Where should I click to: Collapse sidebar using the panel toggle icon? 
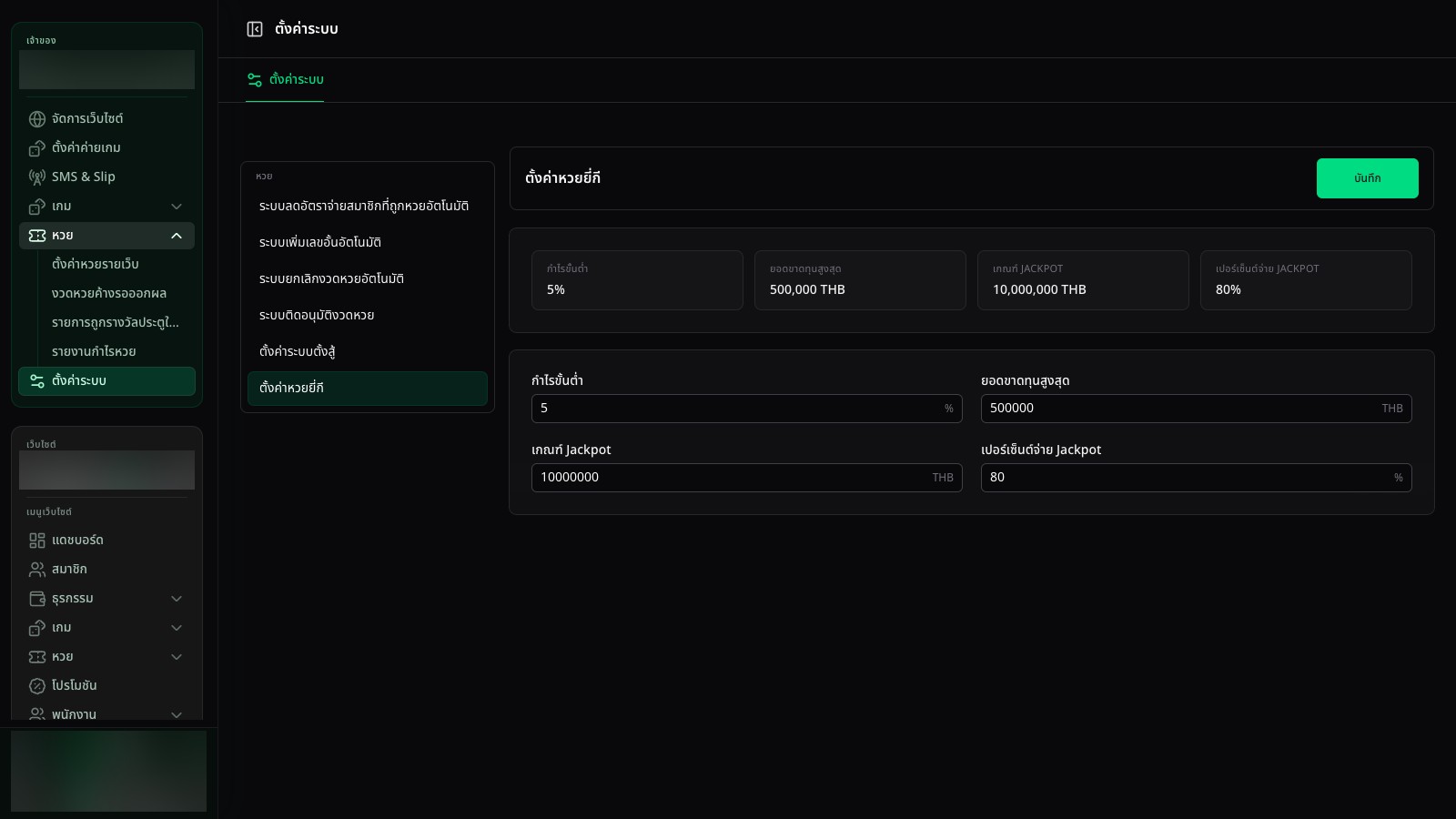pyautogui.click(x=255, y=29)
